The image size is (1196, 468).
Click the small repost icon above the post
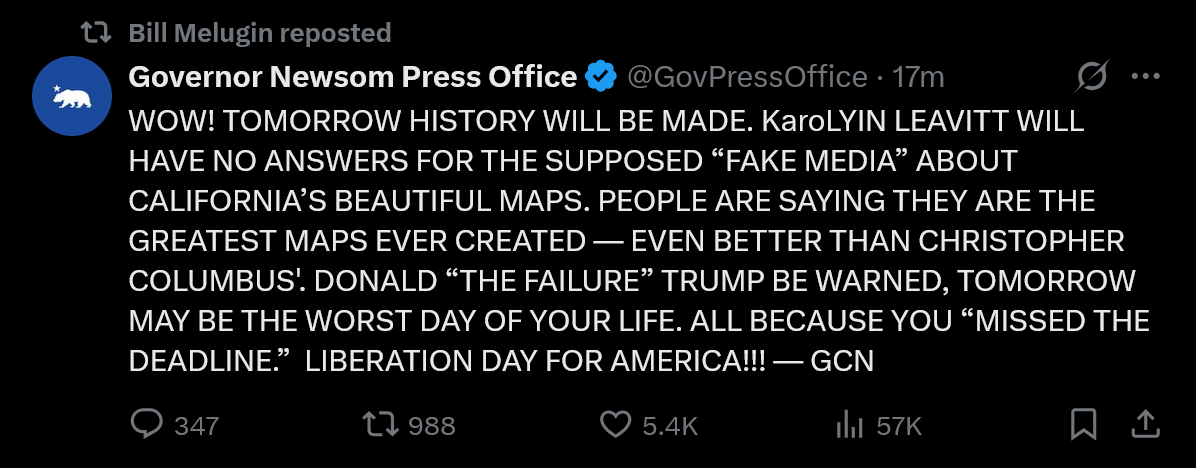[x=97, y=33]
